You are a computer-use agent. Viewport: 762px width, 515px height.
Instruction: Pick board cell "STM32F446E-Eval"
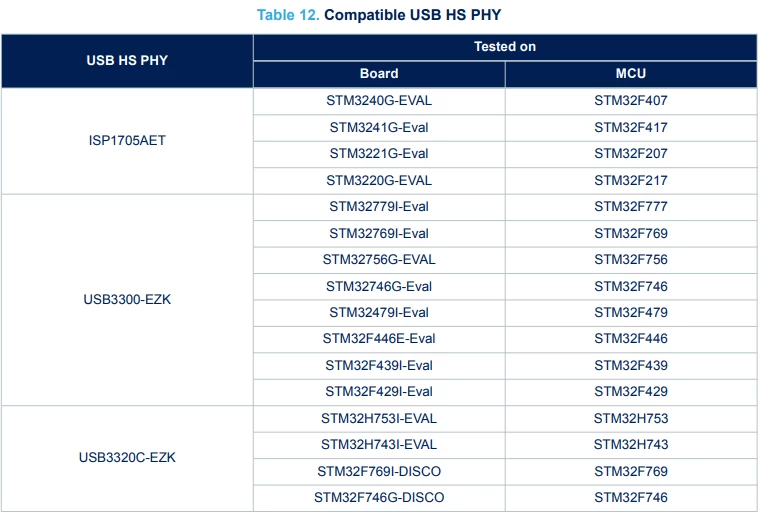pos(379,339)
